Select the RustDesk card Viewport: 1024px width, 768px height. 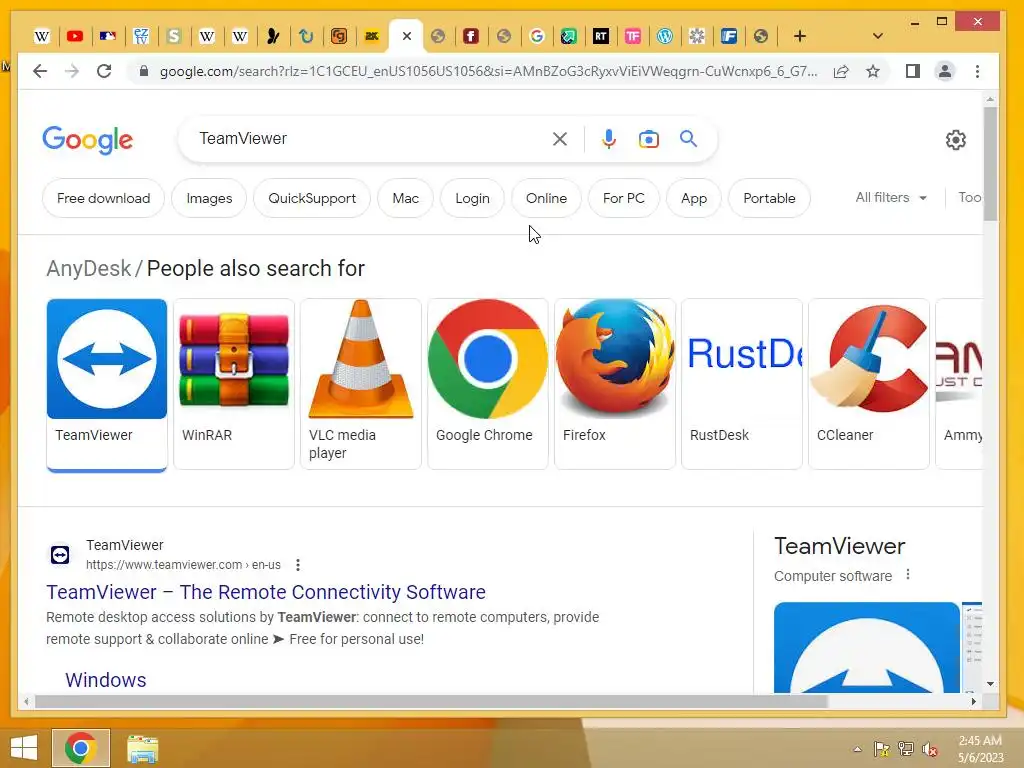[x=741, y=384]
